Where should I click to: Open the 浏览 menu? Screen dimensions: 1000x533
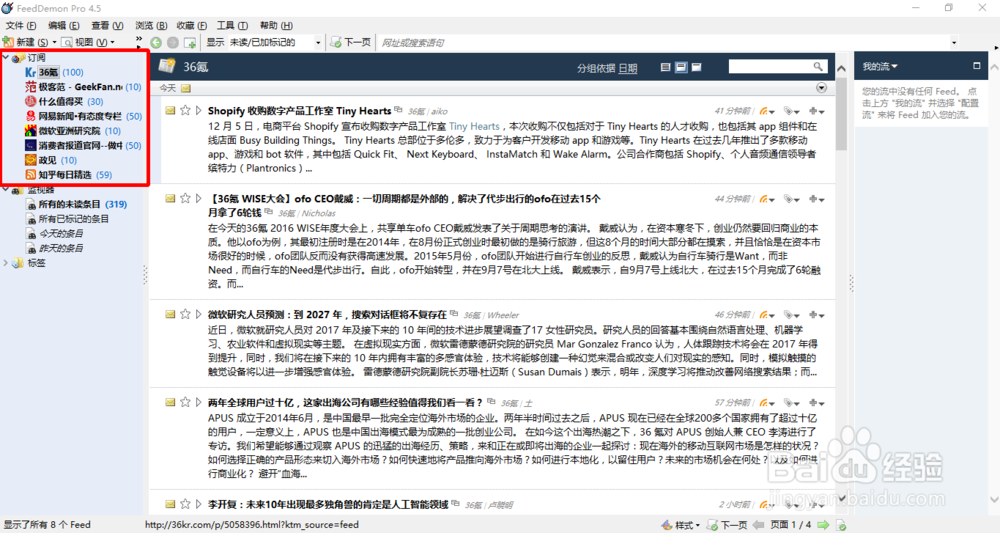(x=151, y=26)
